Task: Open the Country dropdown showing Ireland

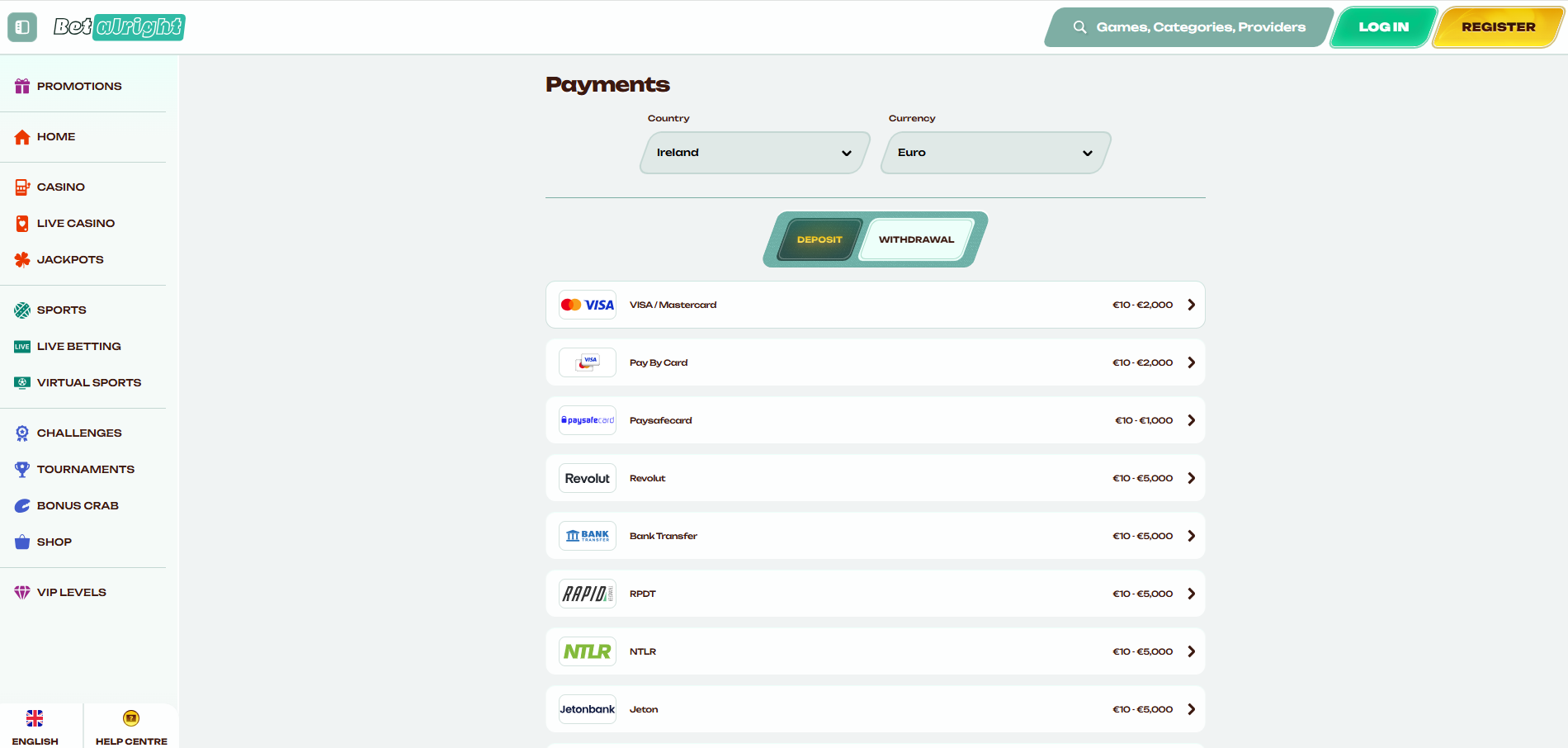Action: 754,153
